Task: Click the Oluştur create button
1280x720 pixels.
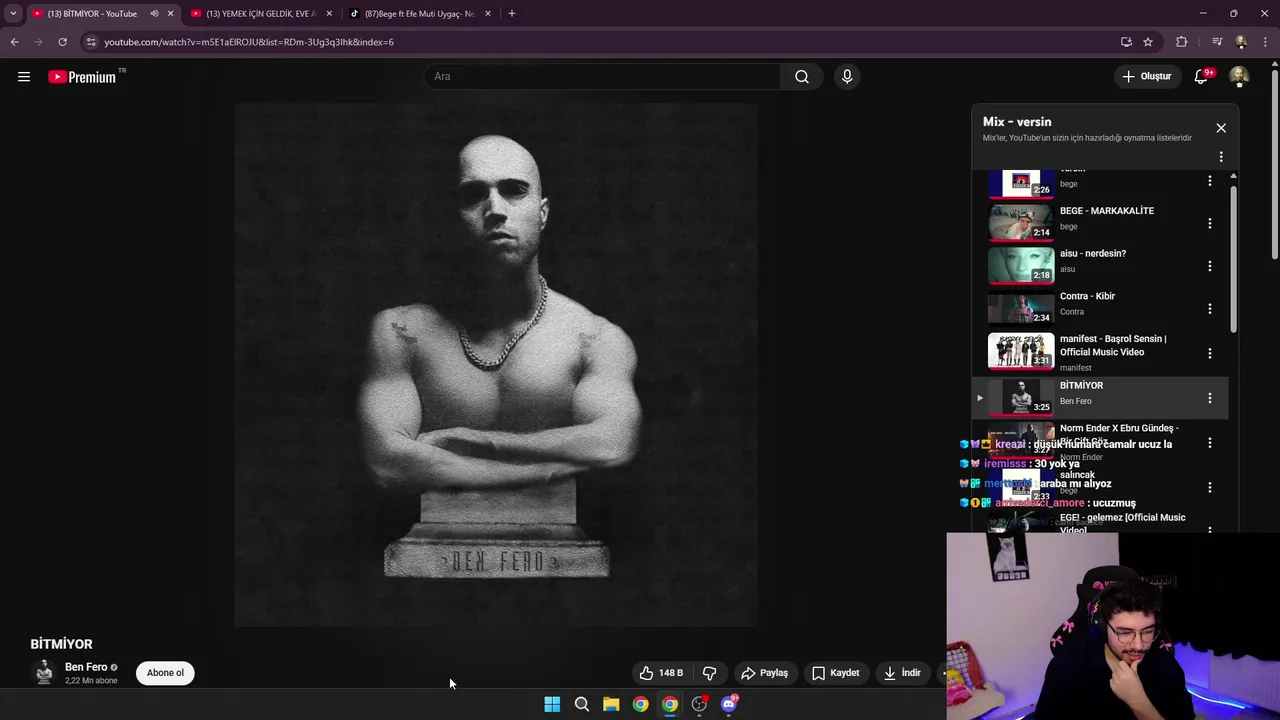Action: coord(1146,76)
